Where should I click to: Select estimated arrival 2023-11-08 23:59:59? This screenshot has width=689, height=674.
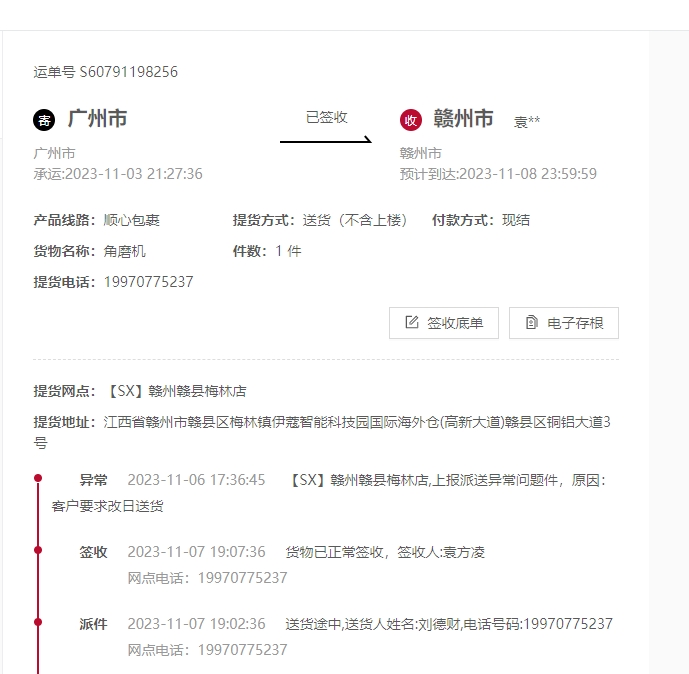(528, 174)
